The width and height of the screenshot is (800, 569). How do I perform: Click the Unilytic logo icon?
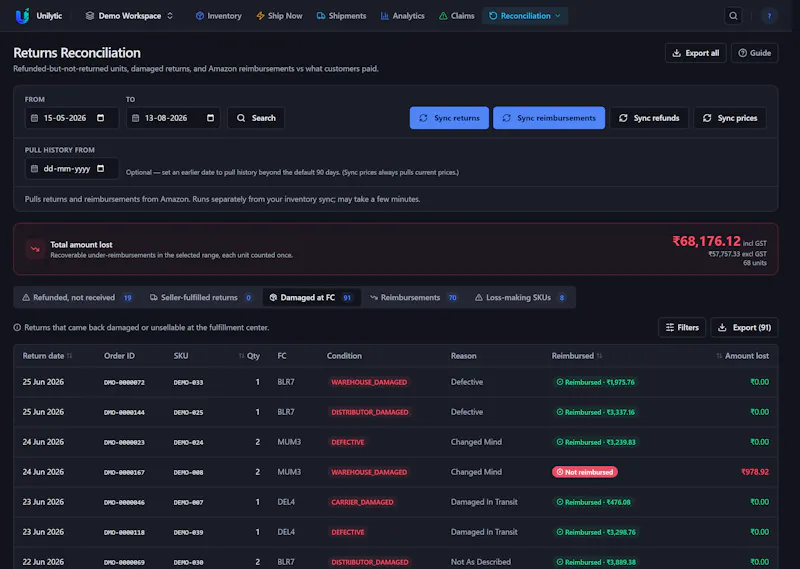point(22,16)
